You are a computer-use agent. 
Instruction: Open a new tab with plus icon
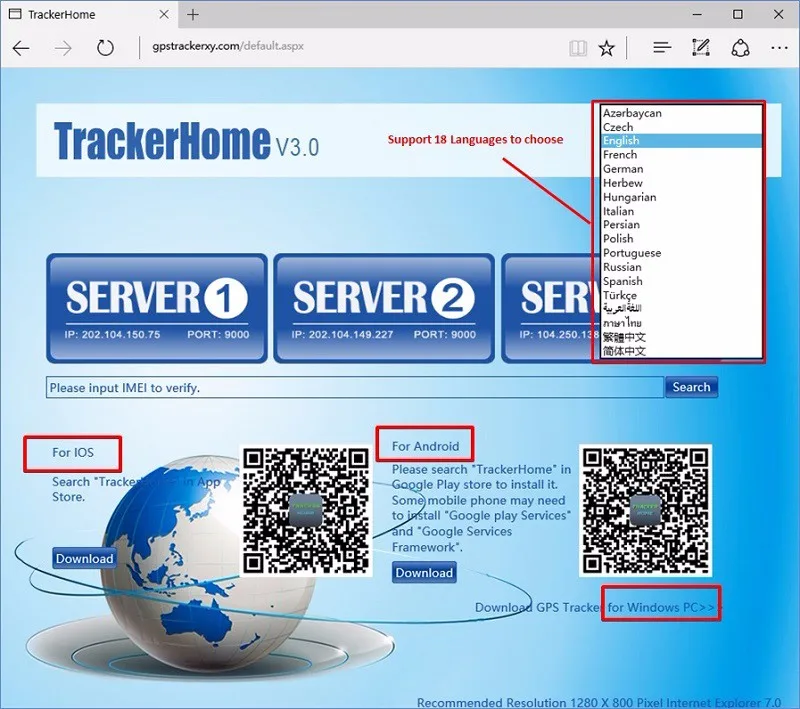(x=193, y=15)
